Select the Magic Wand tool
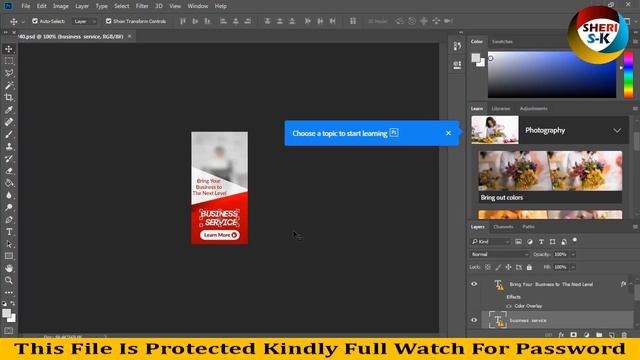The image size is (640, 360). coord(9,85)
